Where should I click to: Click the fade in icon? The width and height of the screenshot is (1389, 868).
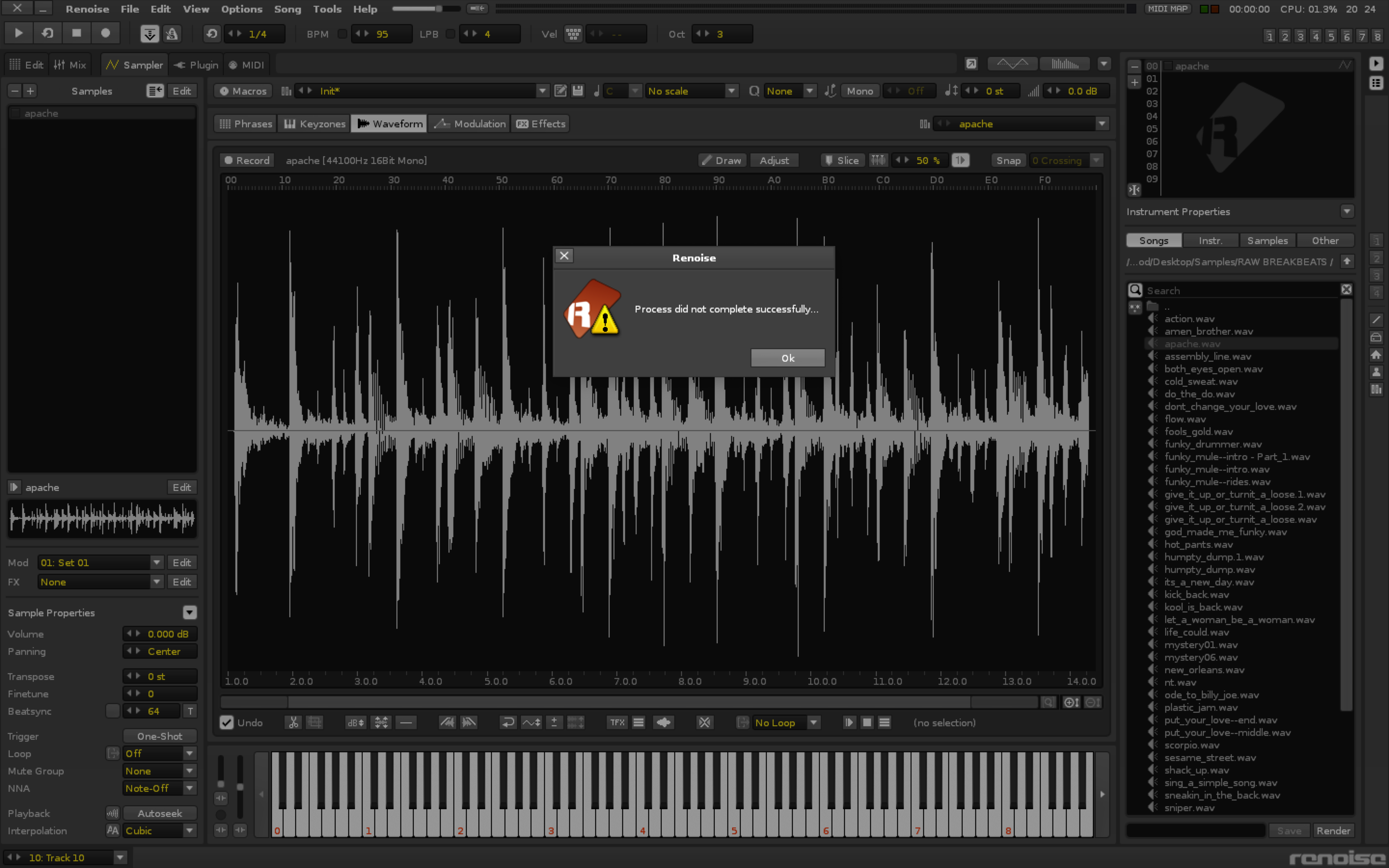point(447,722)
